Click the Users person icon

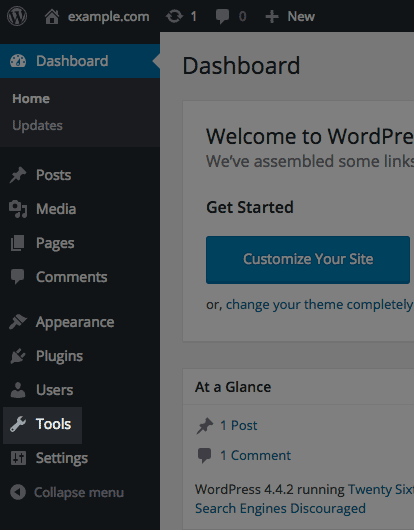click(18, 390)
